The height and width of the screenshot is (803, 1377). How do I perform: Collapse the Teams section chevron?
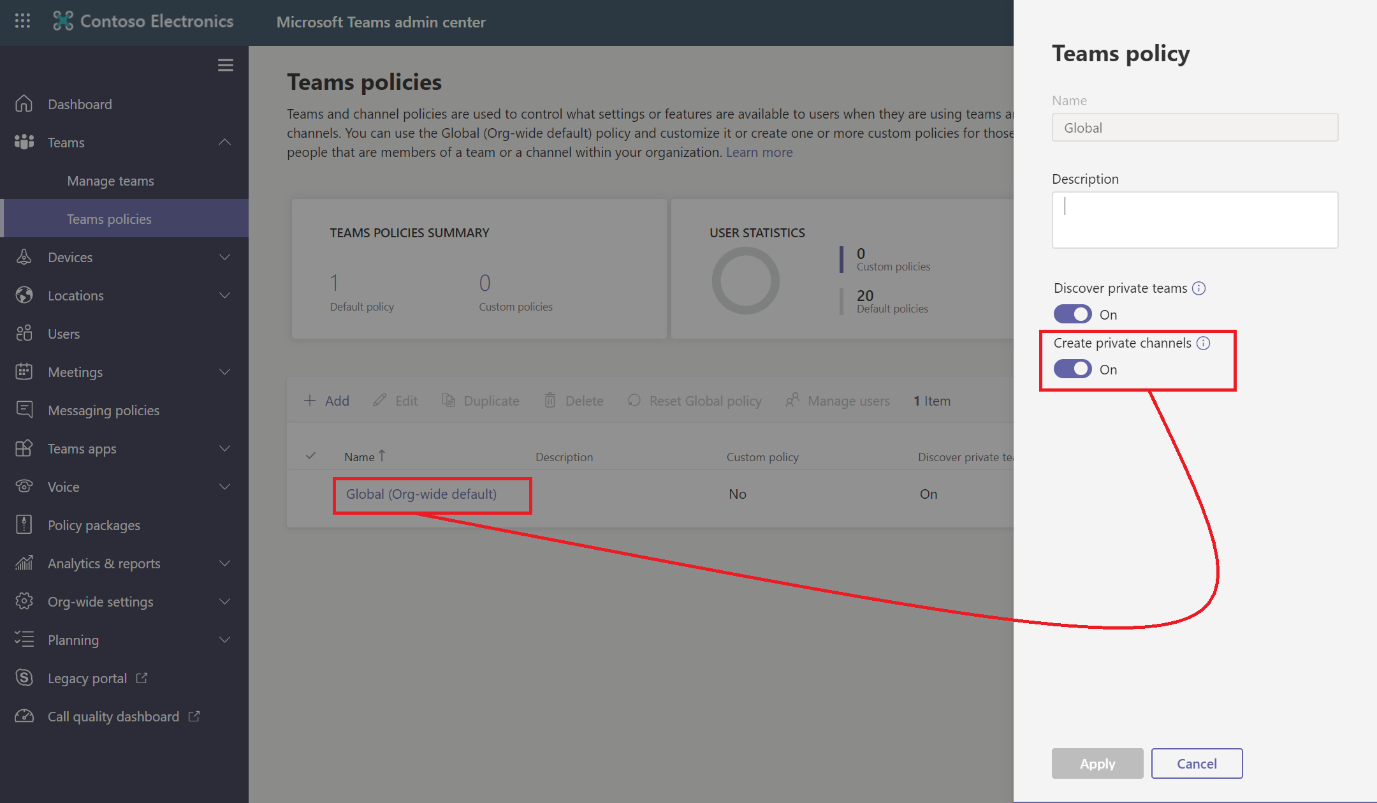(225, 142)
